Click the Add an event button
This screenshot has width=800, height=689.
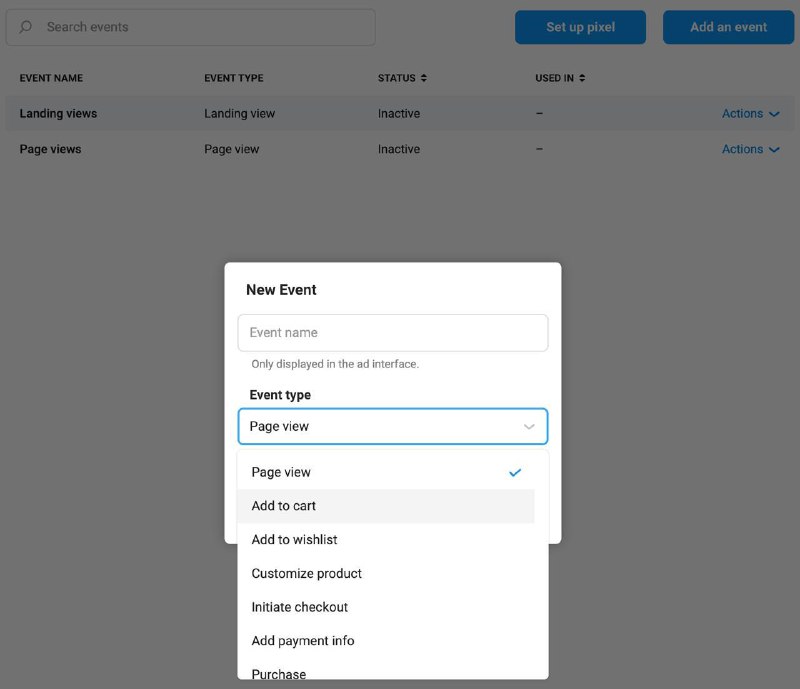coord(729,27)
